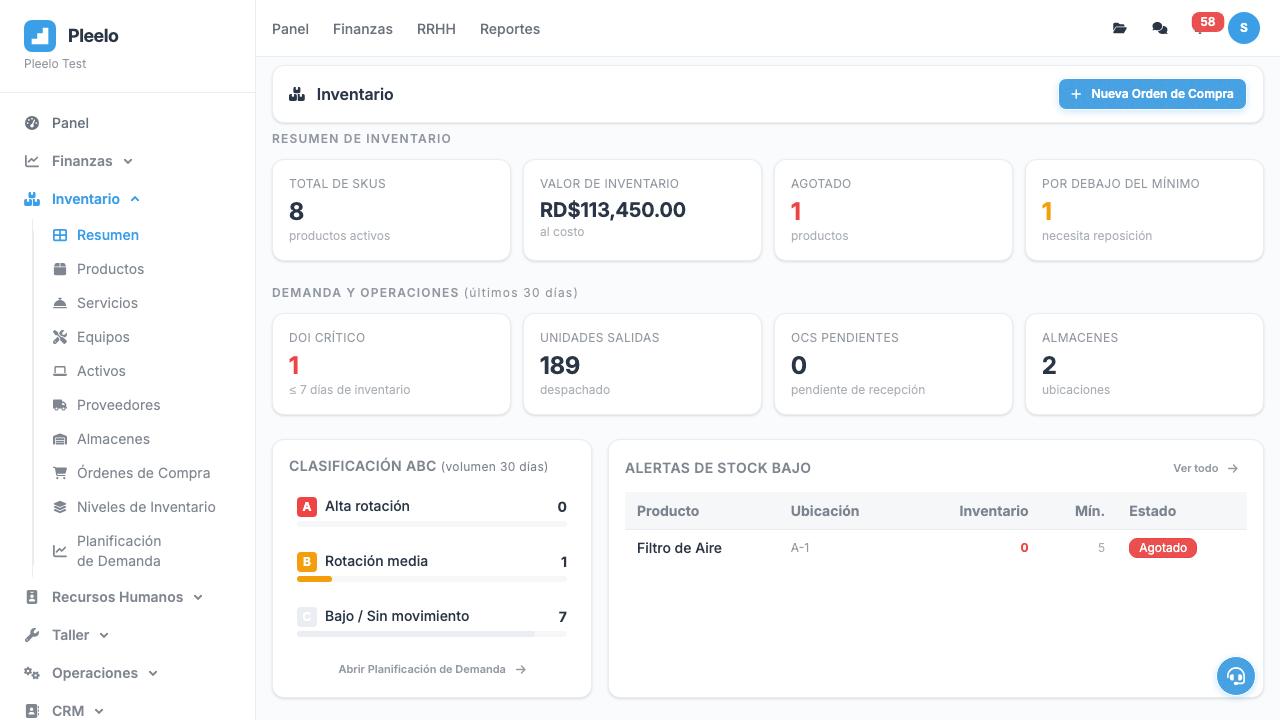Click the Rotación media progress bar
This screenshot has width=1280, height=720.
[x=430, y=577]
